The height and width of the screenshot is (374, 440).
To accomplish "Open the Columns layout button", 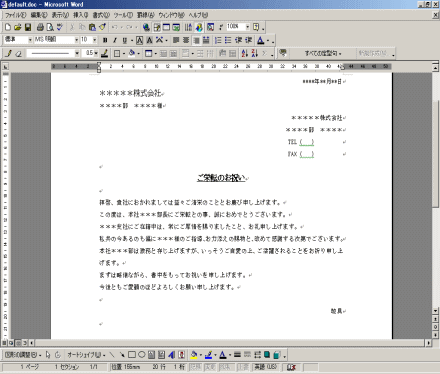I will point(189,27).
